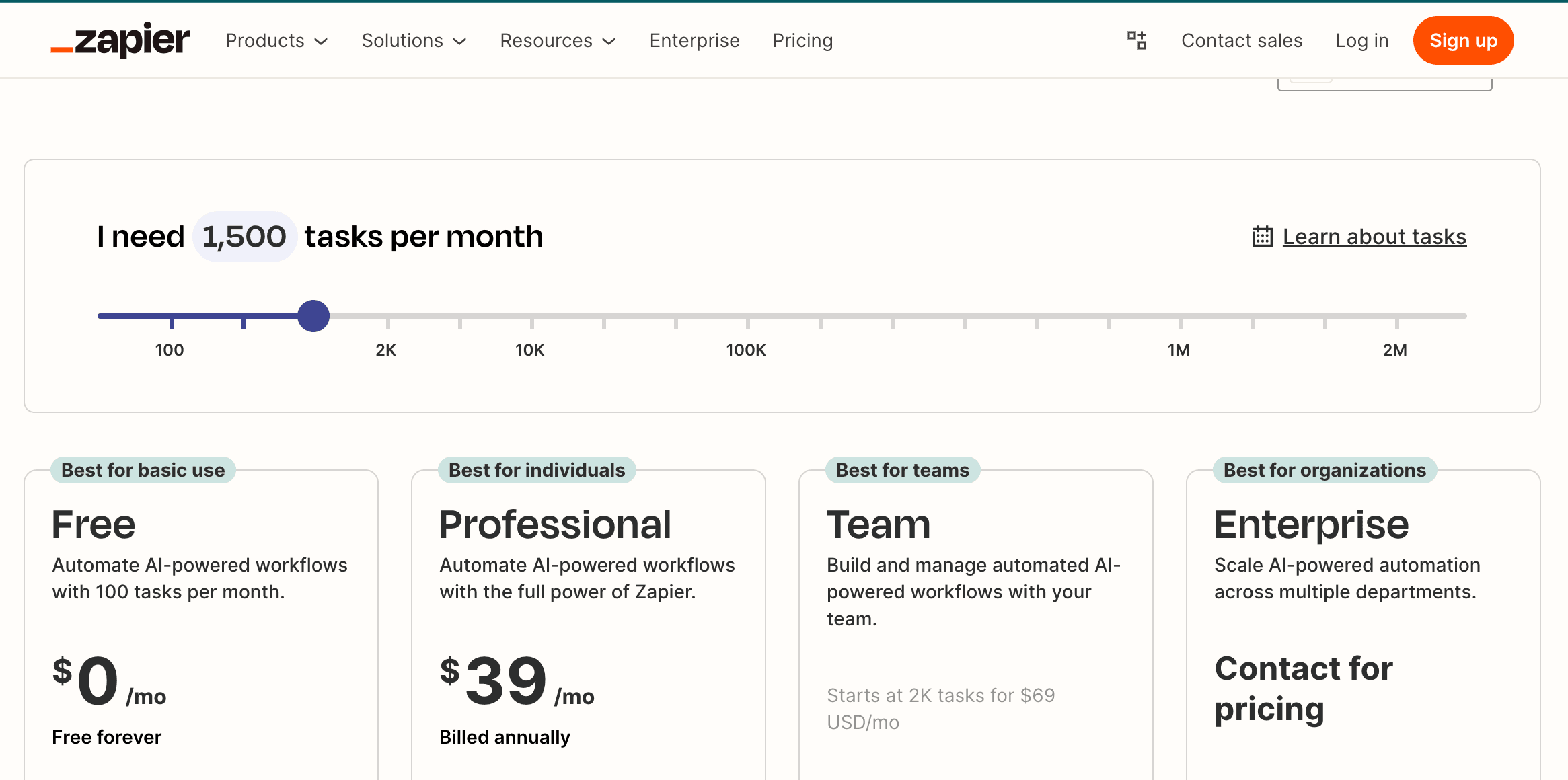The image size is (1568, 780).
Task: Click Log in
Action: [x=1361, y=40]
